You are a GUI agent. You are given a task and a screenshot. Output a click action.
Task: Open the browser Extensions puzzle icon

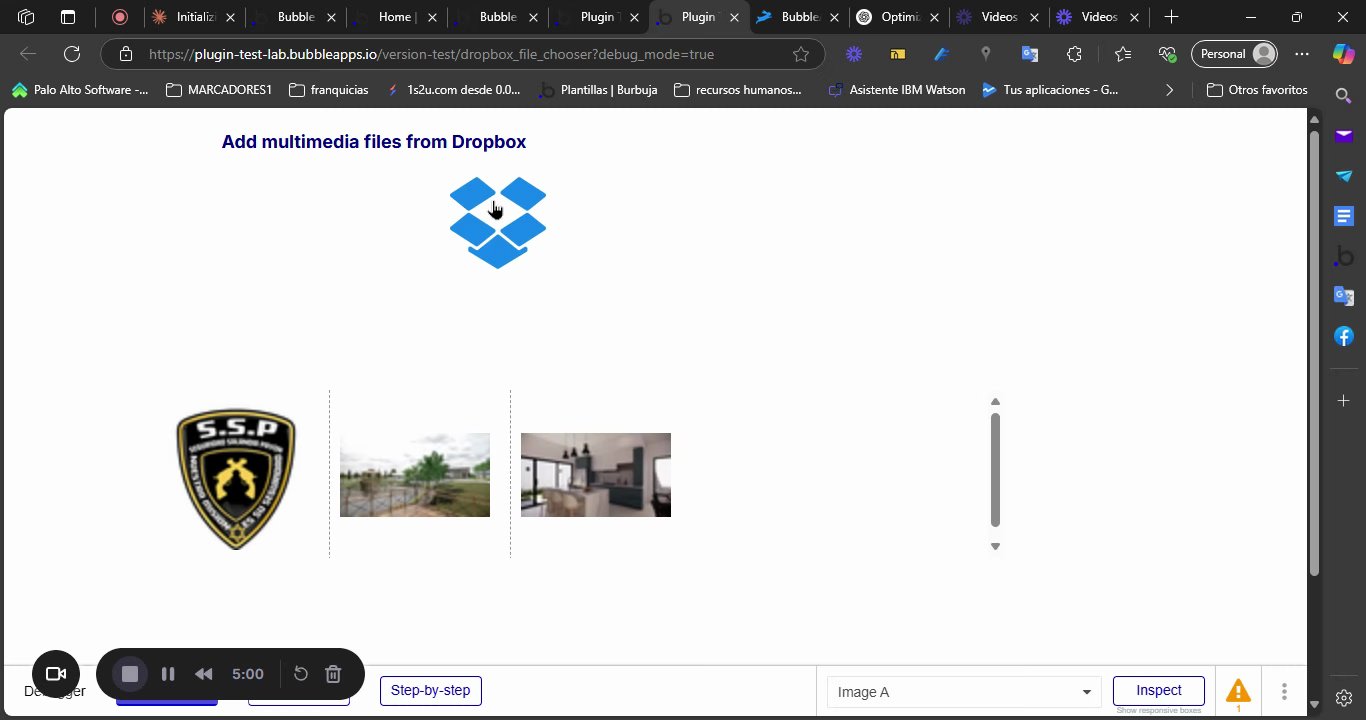click(1075, 54)
